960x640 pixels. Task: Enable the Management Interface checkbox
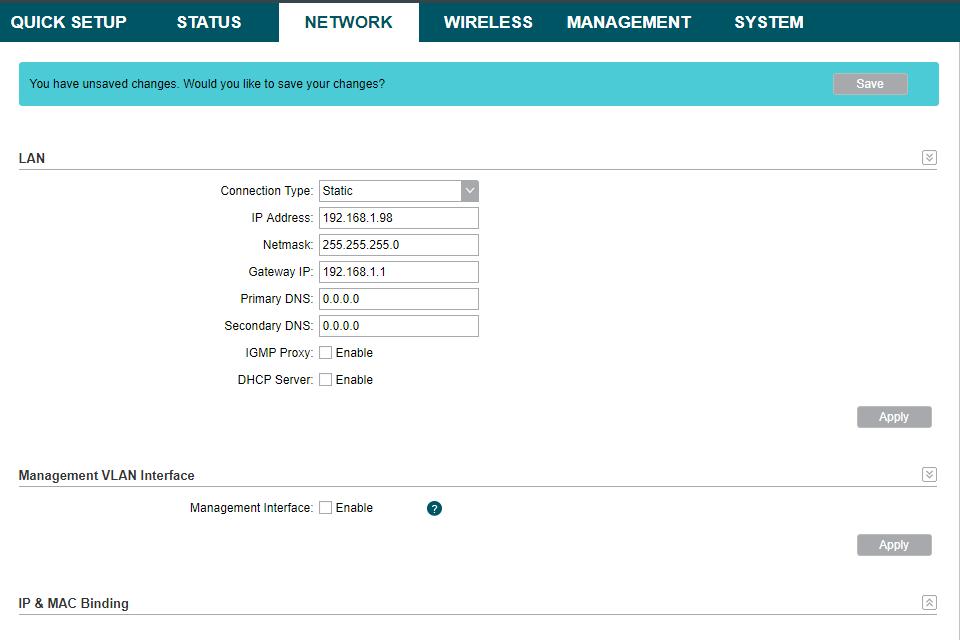326,508
